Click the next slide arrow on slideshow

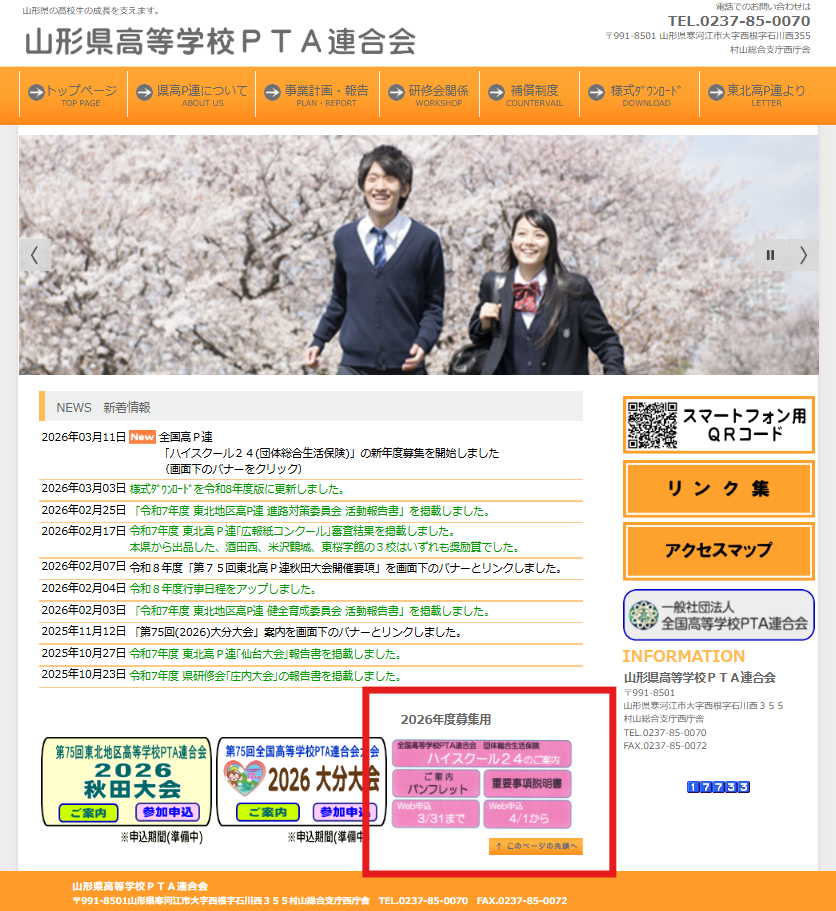point(802,255)
